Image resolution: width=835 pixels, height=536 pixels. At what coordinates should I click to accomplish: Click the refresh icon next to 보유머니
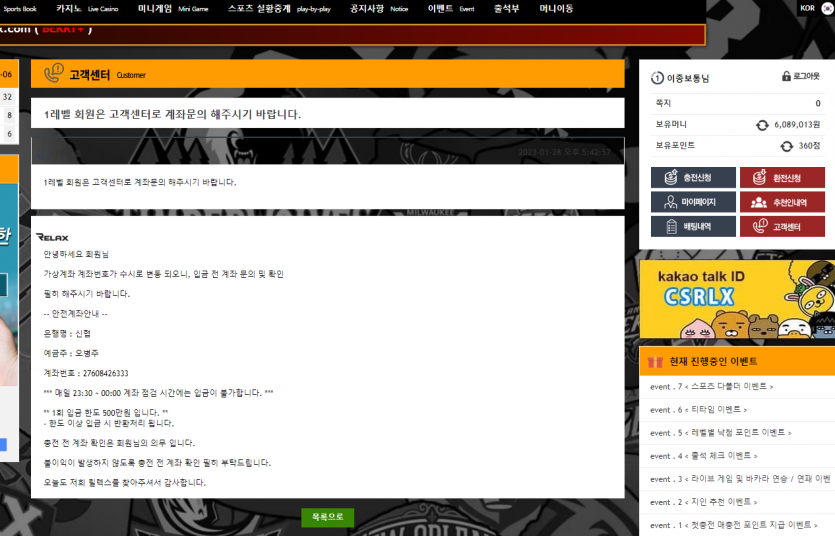[763, 125]
